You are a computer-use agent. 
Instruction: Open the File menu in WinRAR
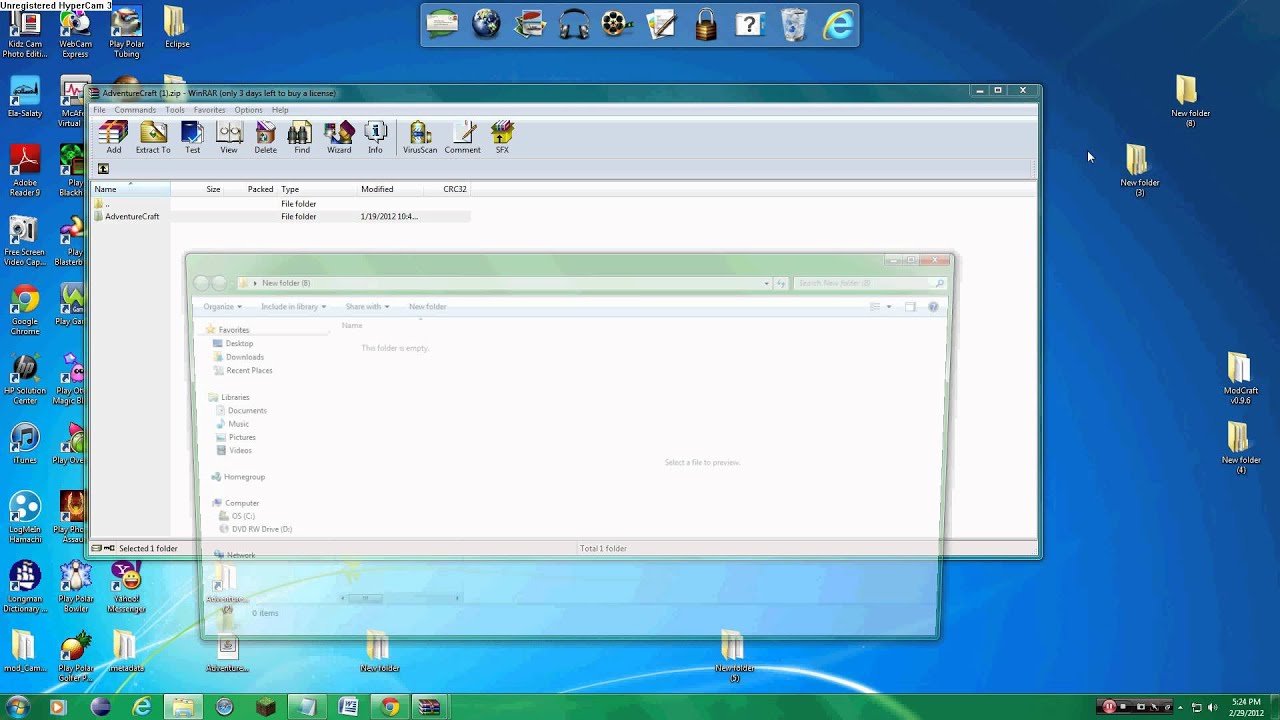coord(99,110)
